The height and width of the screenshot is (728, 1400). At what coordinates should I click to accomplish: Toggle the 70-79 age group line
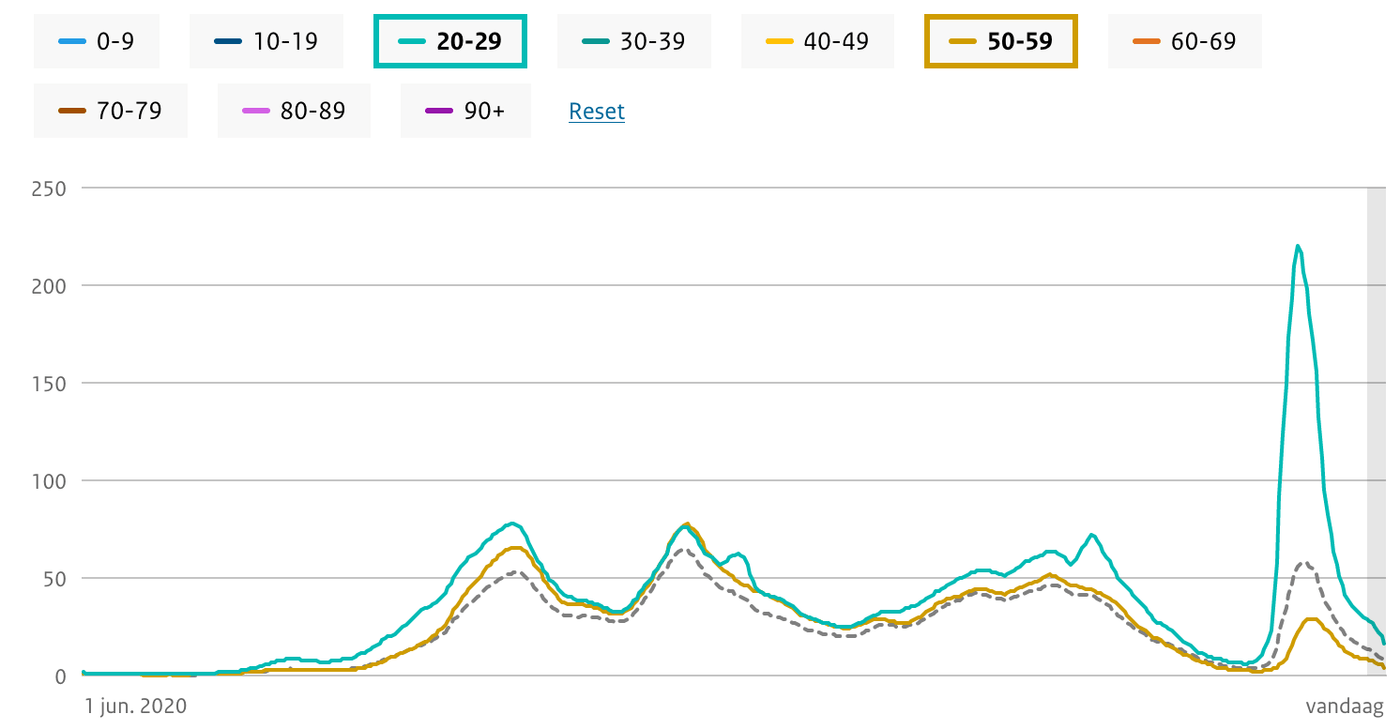coord(111,111)
